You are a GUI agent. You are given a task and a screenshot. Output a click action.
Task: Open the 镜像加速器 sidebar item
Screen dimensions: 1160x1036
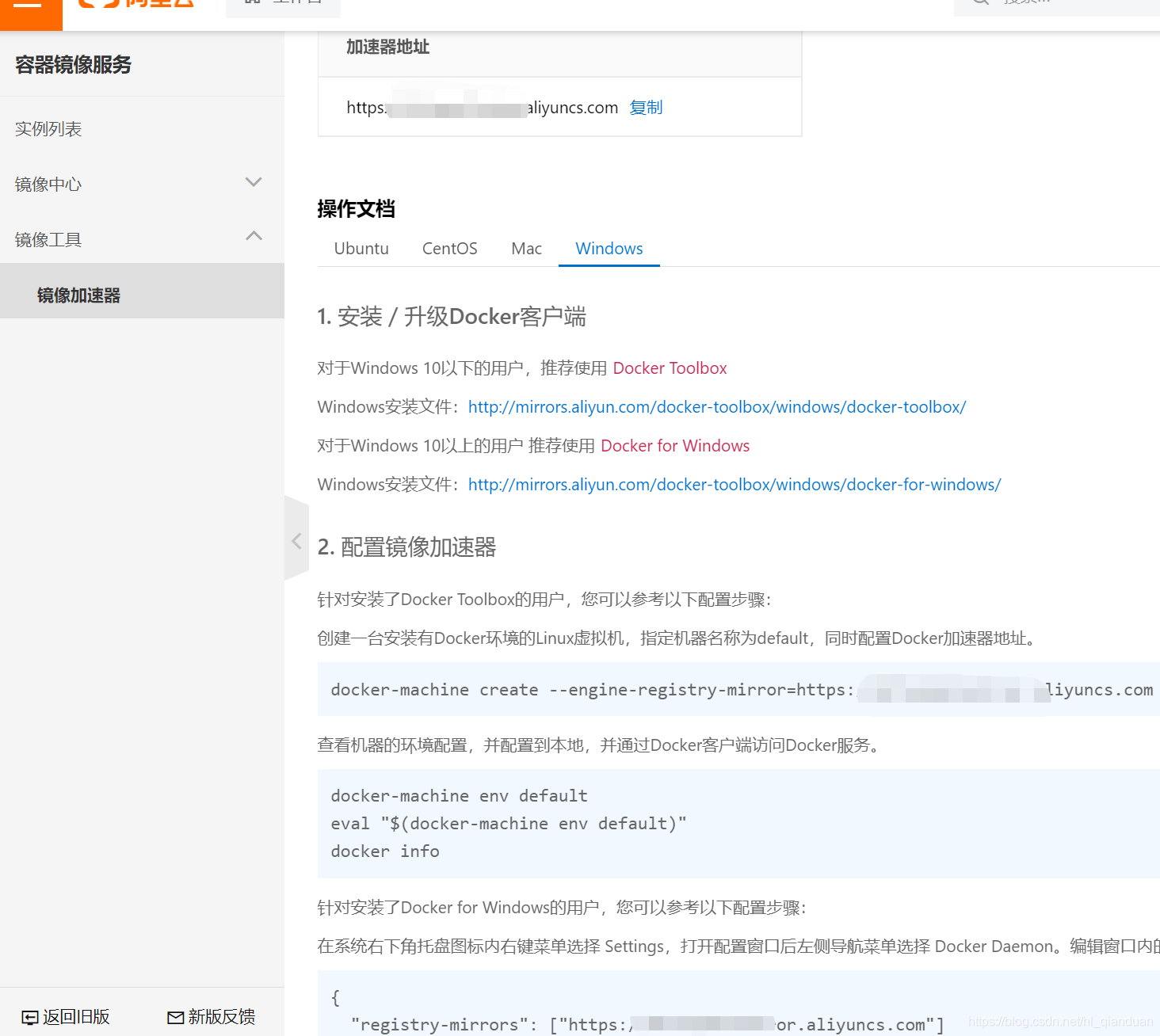pos(142,291)
